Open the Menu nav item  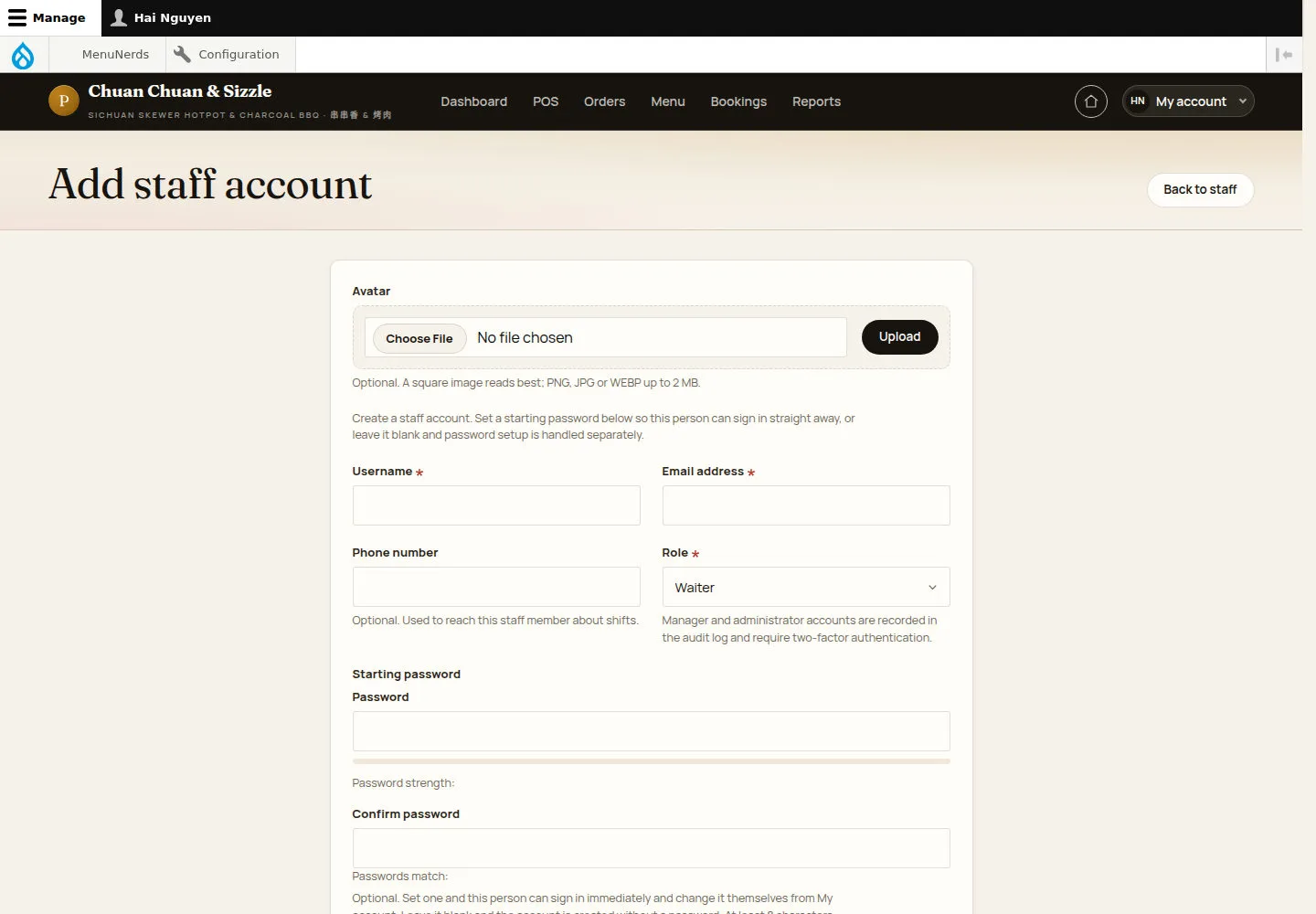click(x=668, y=101)
